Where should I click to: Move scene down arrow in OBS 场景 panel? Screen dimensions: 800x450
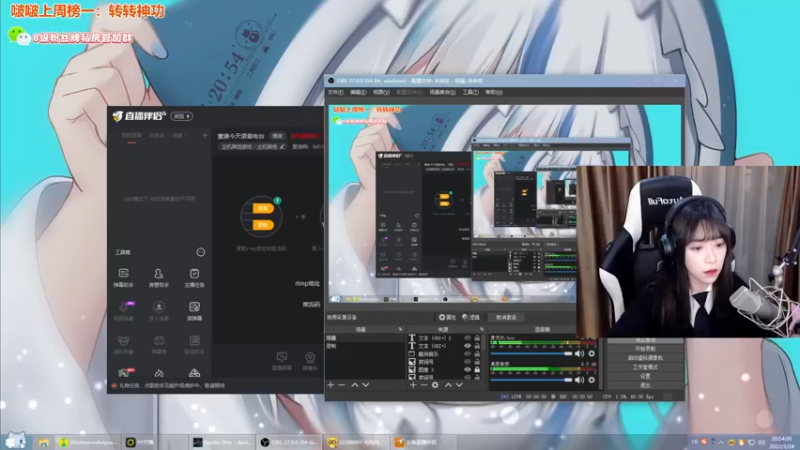366,385
